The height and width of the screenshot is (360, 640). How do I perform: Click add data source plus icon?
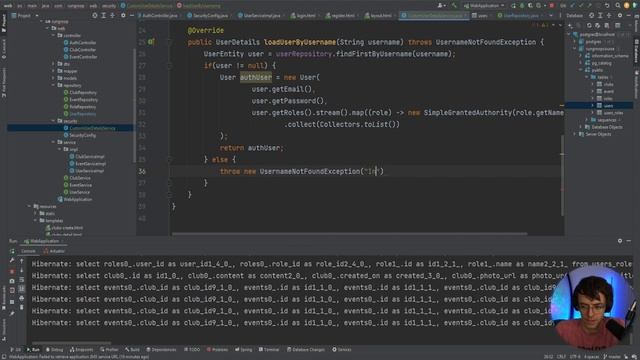[x=571, y=25]
